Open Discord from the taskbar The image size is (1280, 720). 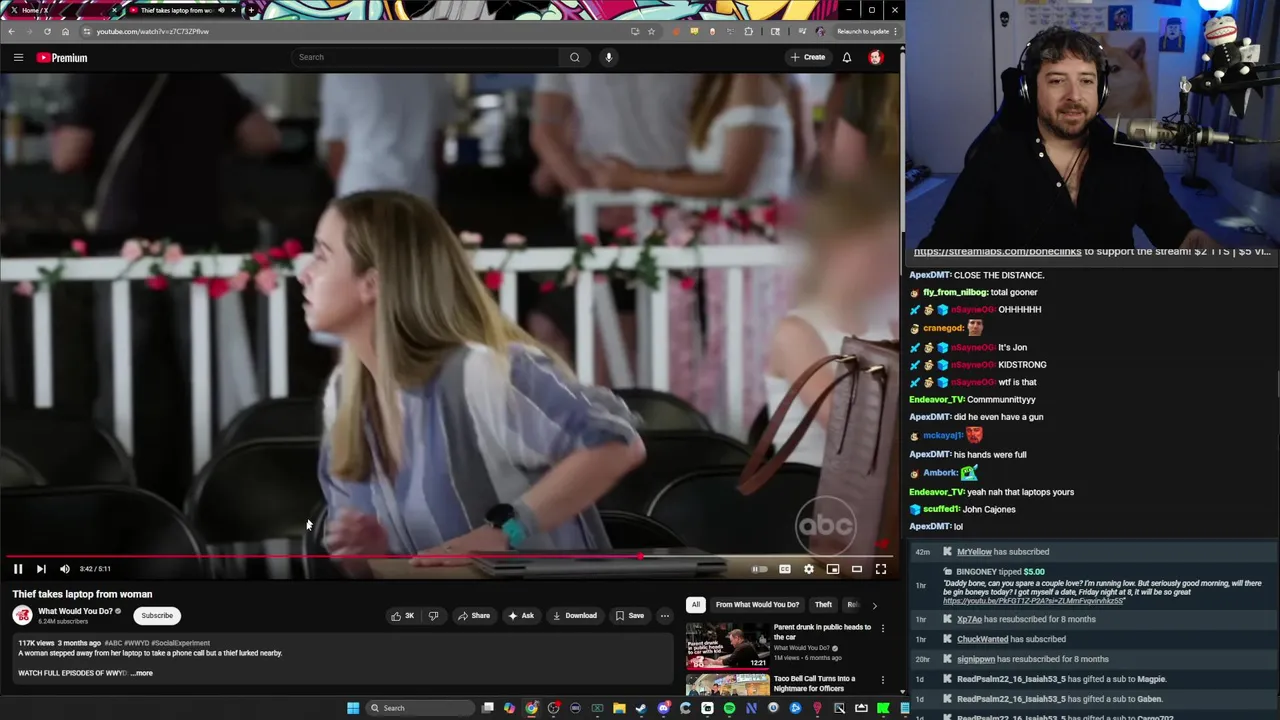pyautogui.click(x=663, y=708)
